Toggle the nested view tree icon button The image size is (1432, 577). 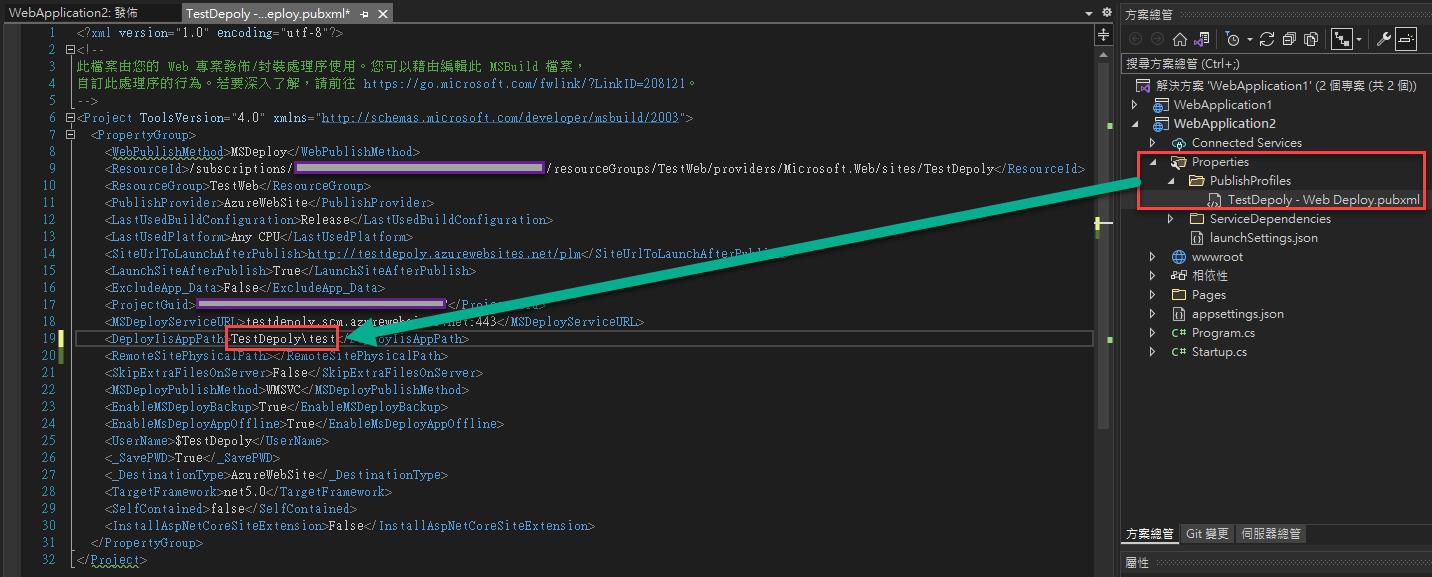(x=1340, y=39)
